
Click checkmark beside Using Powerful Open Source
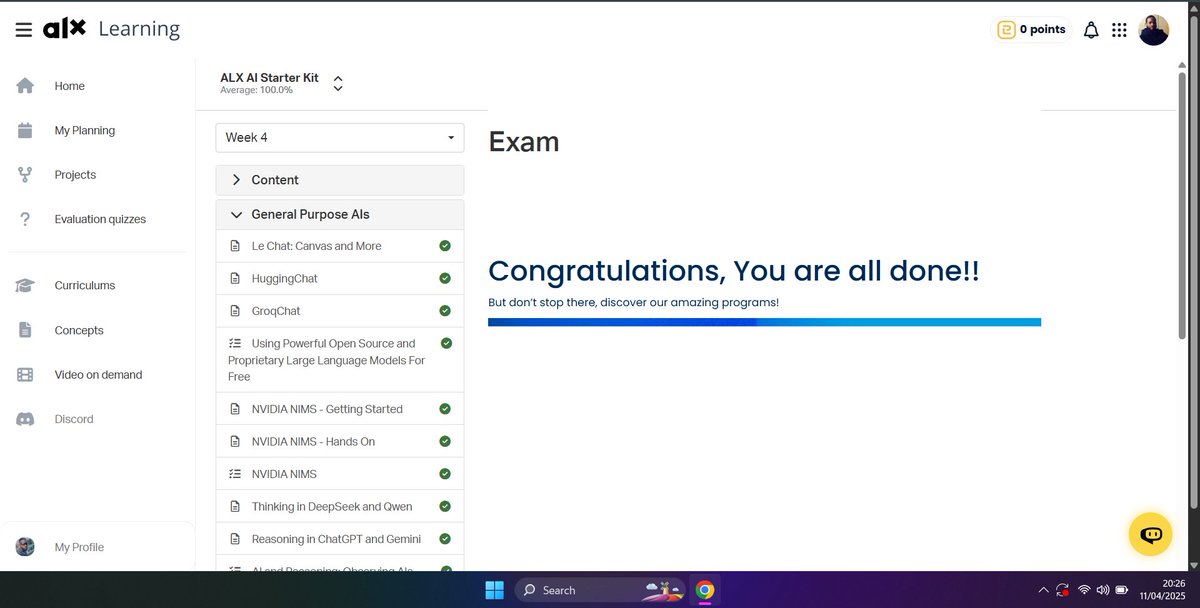pos(446,343)
